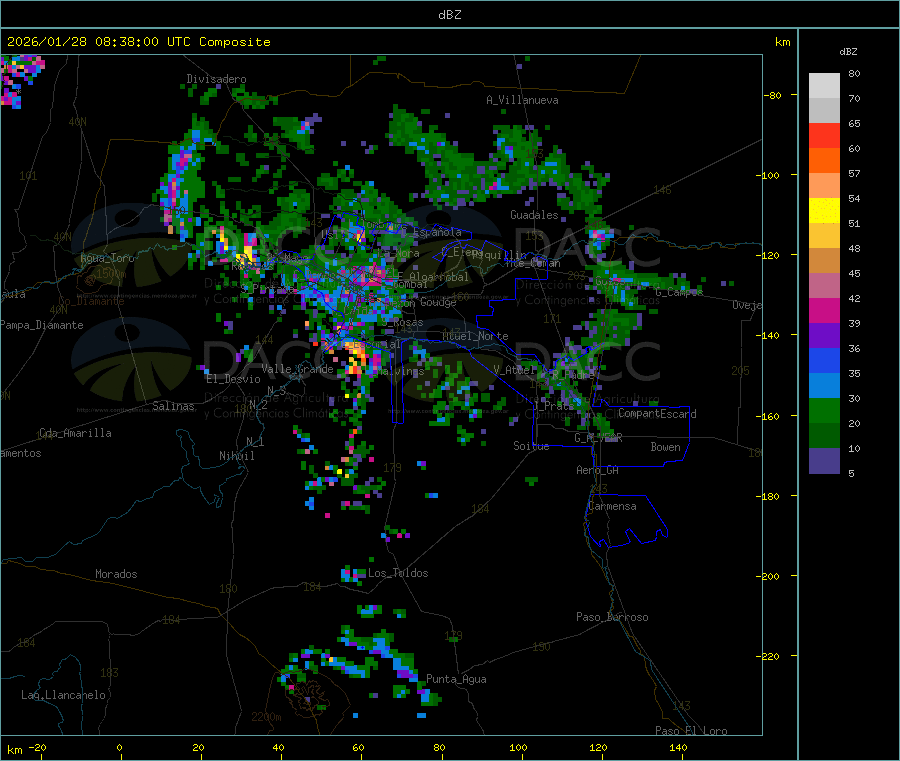Select the blue 36 dBZ legend swatch

click(x=824, y=360)
